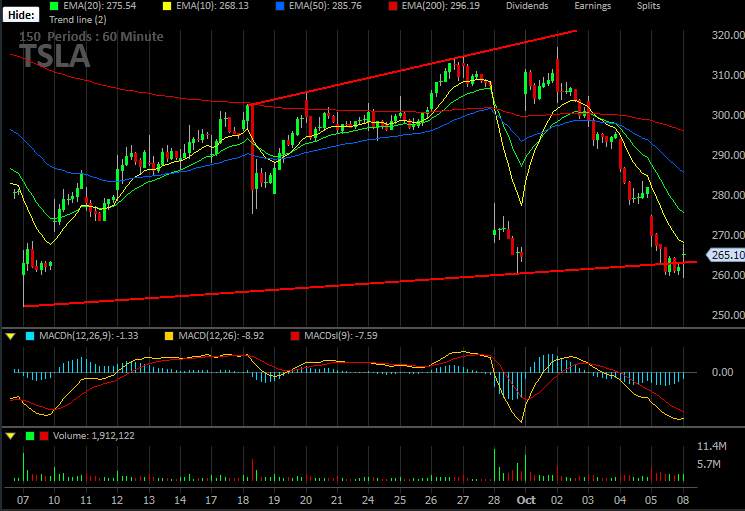
Task: Click the 08 date label on the axis
Action: coord(683,500)
